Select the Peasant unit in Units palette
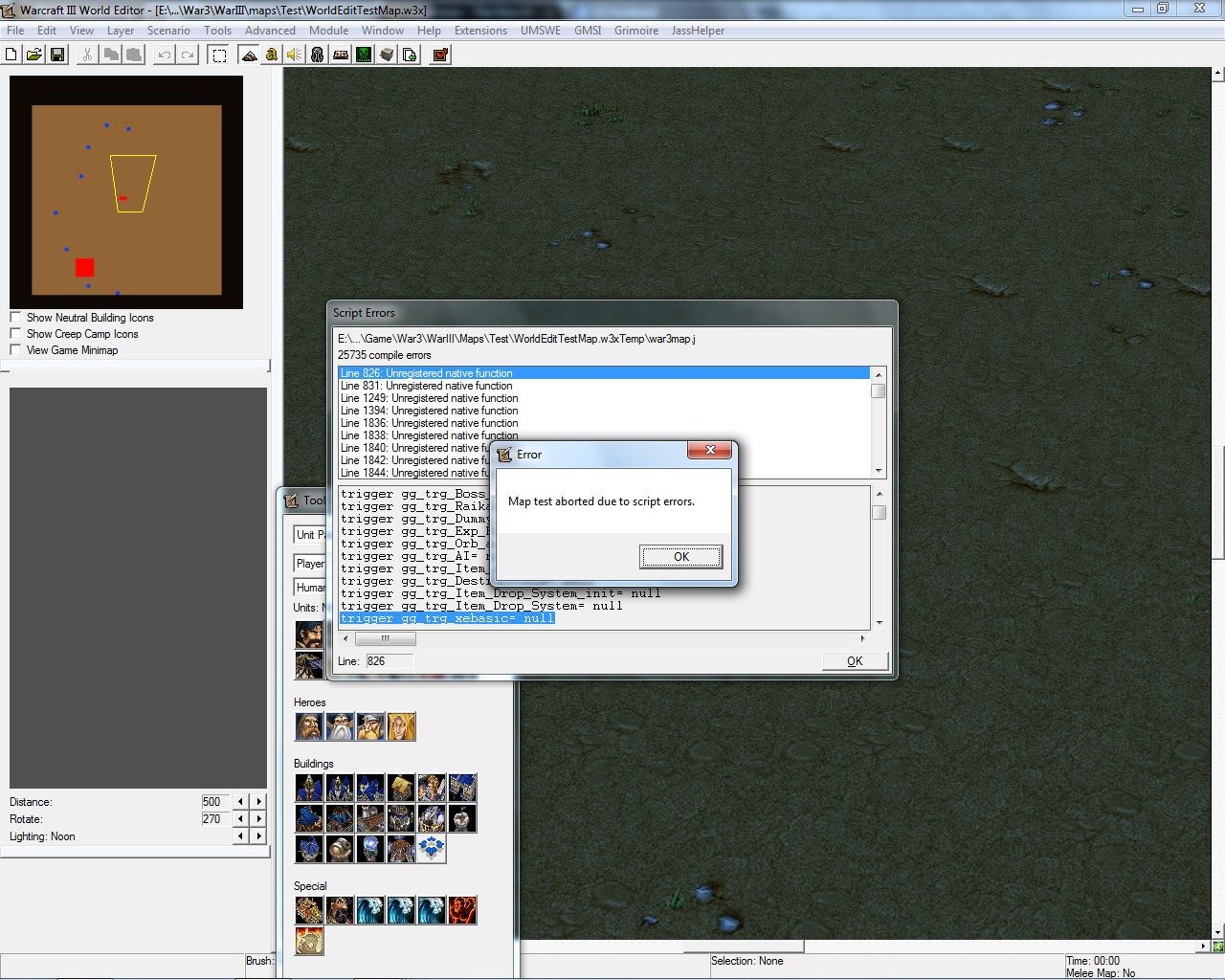The image size is (1225, 980). click(309, 635)
